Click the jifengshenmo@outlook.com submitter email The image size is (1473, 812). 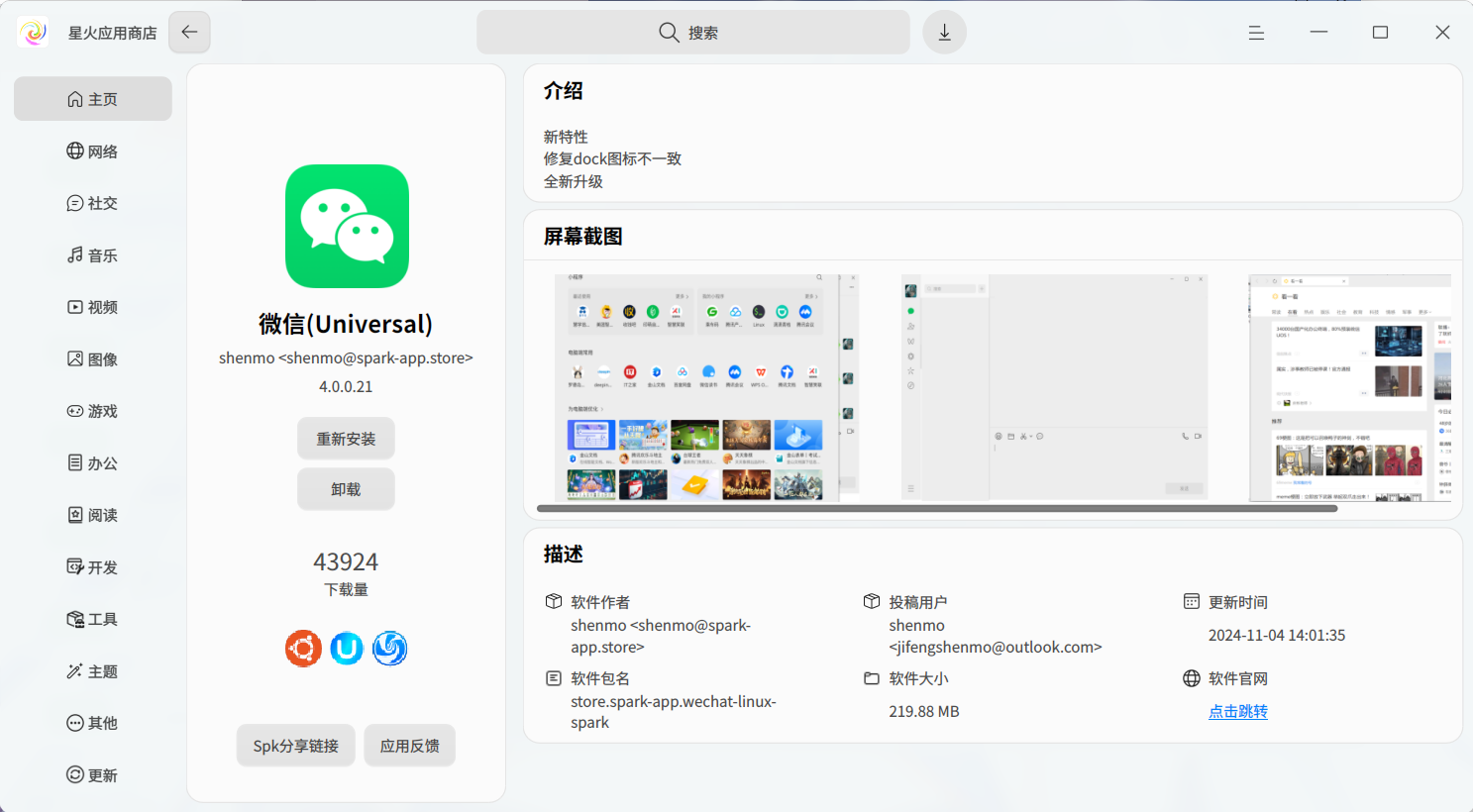point(996,647)
